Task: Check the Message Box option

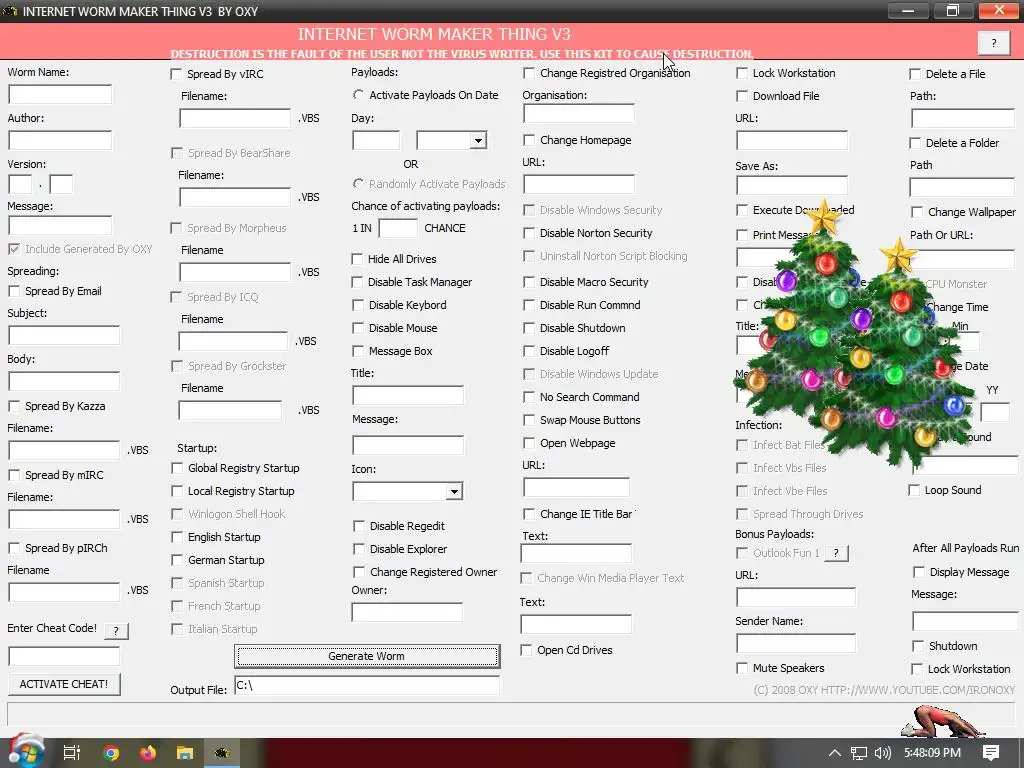Action: pos(358,351)
